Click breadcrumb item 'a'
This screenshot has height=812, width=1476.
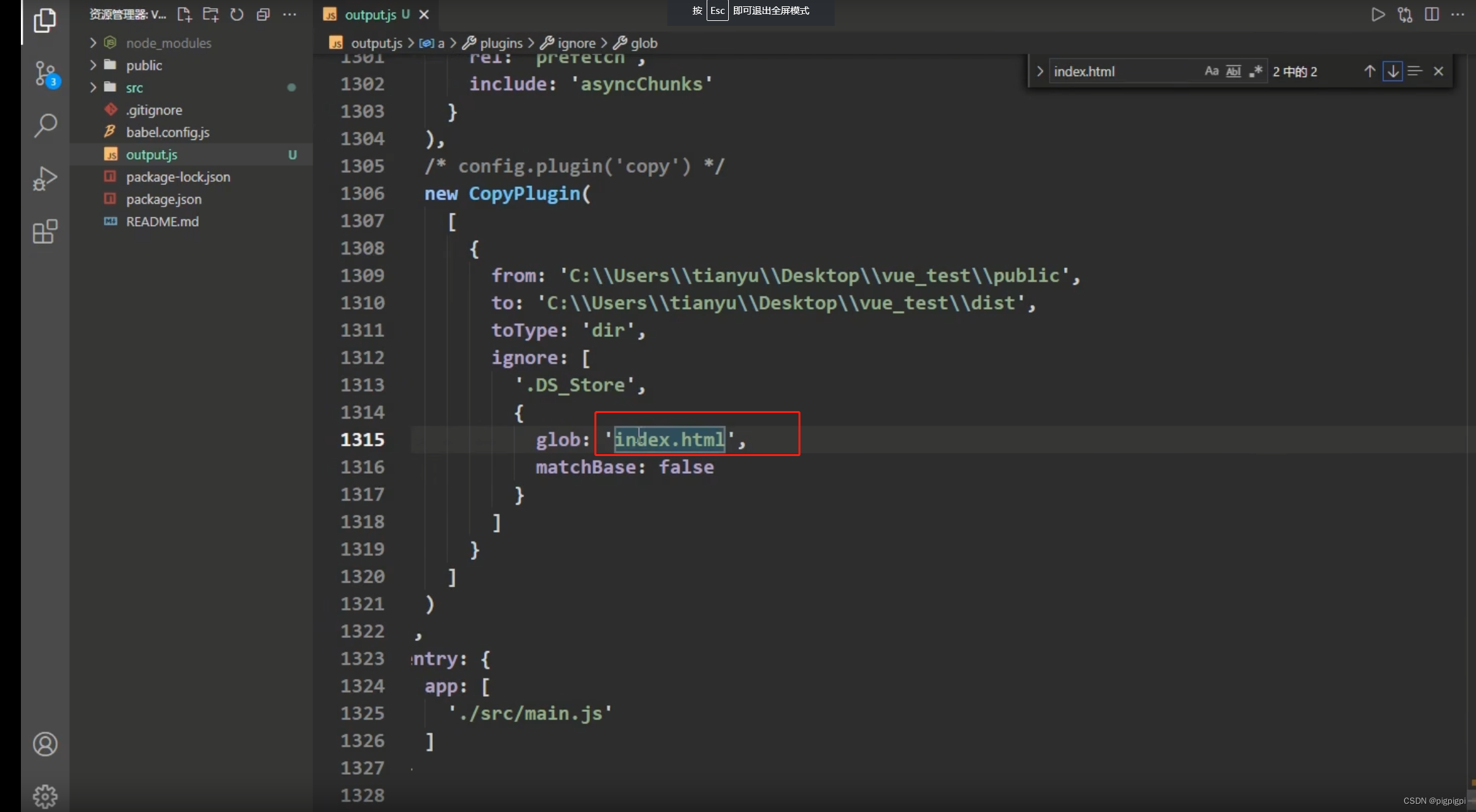coord(432,43)
